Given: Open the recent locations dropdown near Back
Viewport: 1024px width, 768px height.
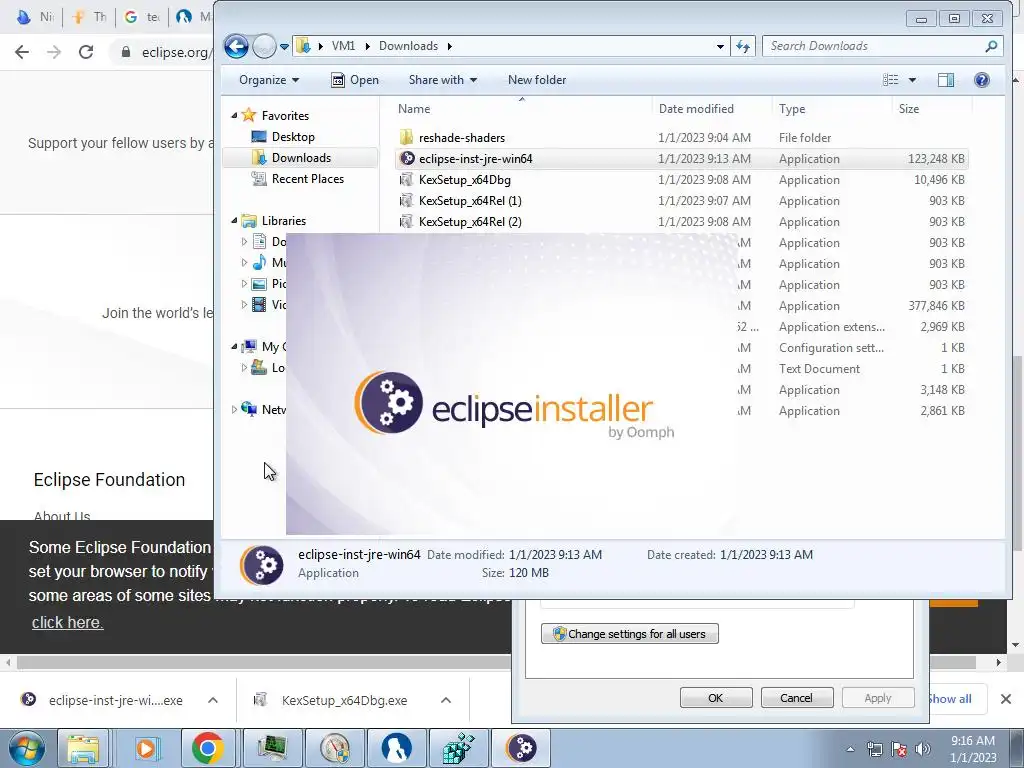Looking at the screenshot, I should click(x=284, y=46).
